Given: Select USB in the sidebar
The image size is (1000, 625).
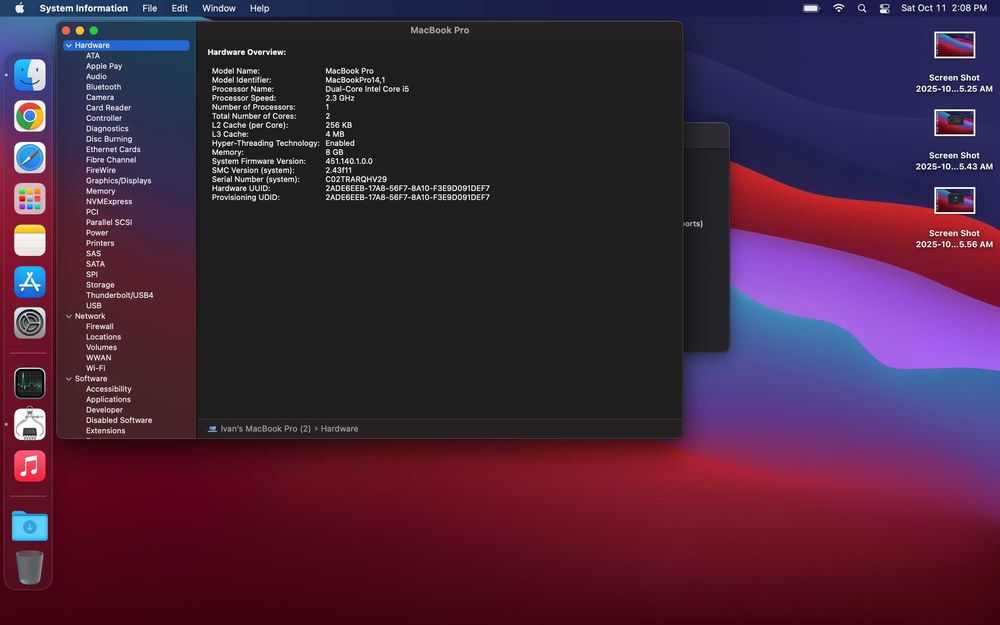Looking at the screenshot, I should (x=94, y=305).
